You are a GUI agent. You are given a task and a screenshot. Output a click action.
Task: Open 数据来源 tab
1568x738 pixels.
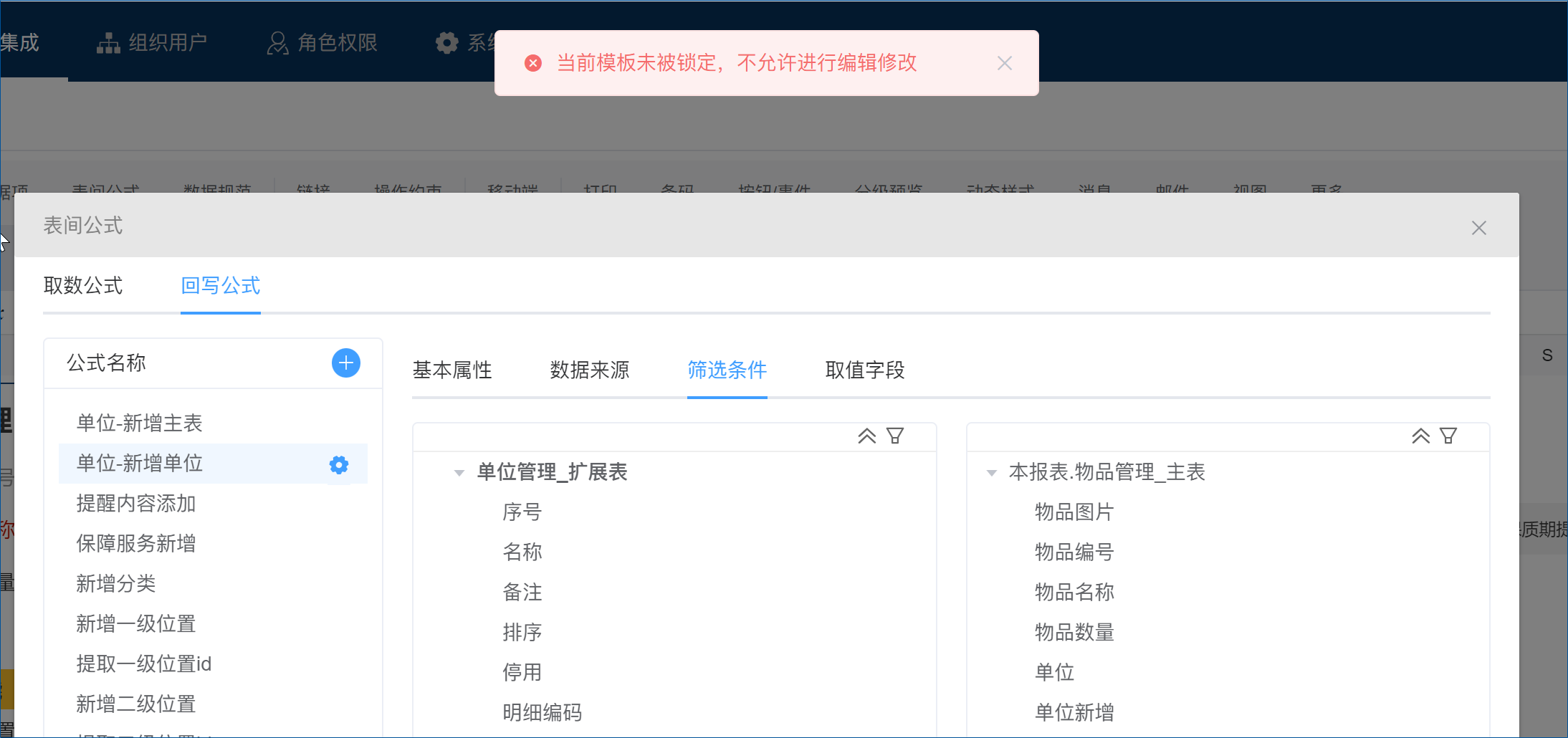point(590,370)
